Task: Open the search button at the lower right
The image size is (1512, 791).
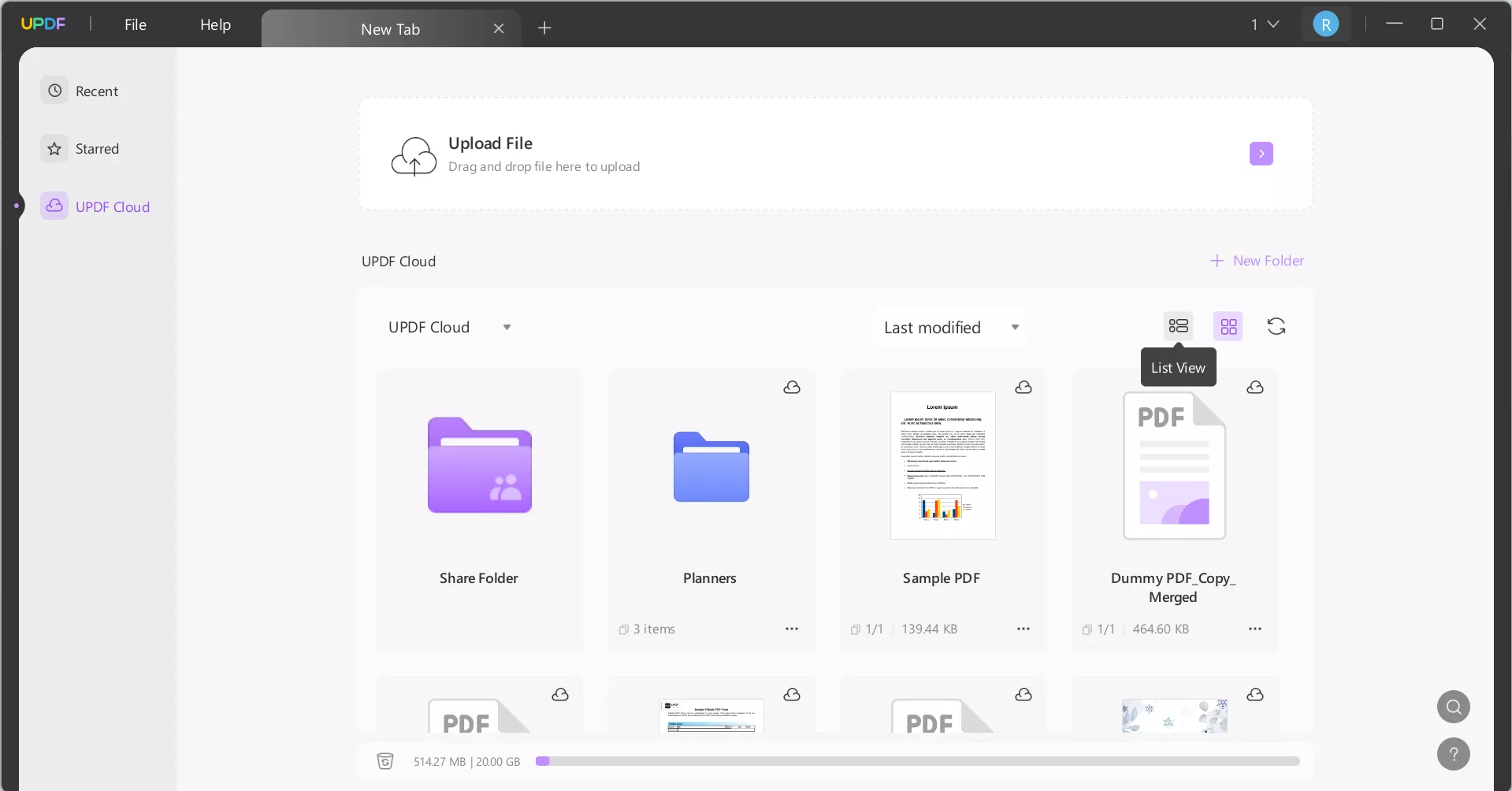Action: point(1454,707)
